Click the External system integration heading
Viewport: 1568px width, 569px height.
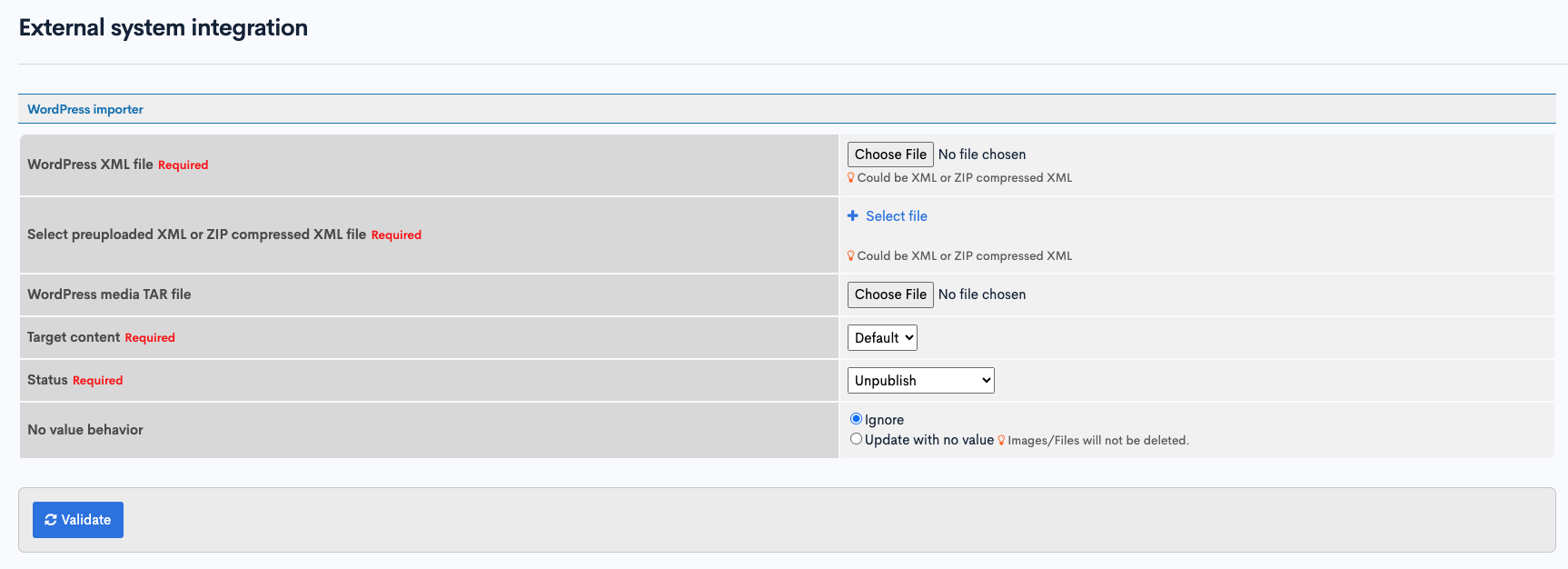[x=164, y=28]
